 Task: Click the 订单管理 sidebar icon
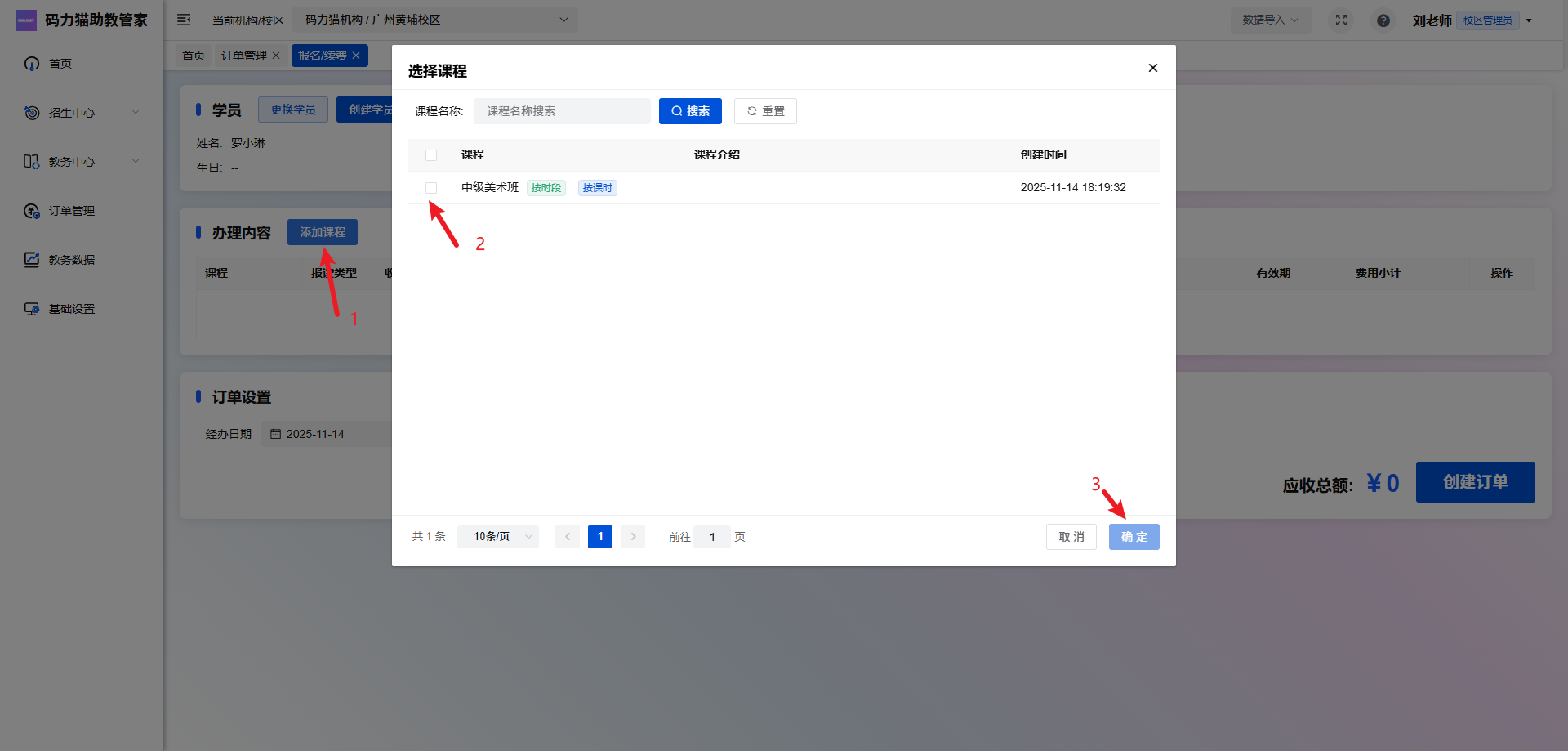(x=32, y=211)
